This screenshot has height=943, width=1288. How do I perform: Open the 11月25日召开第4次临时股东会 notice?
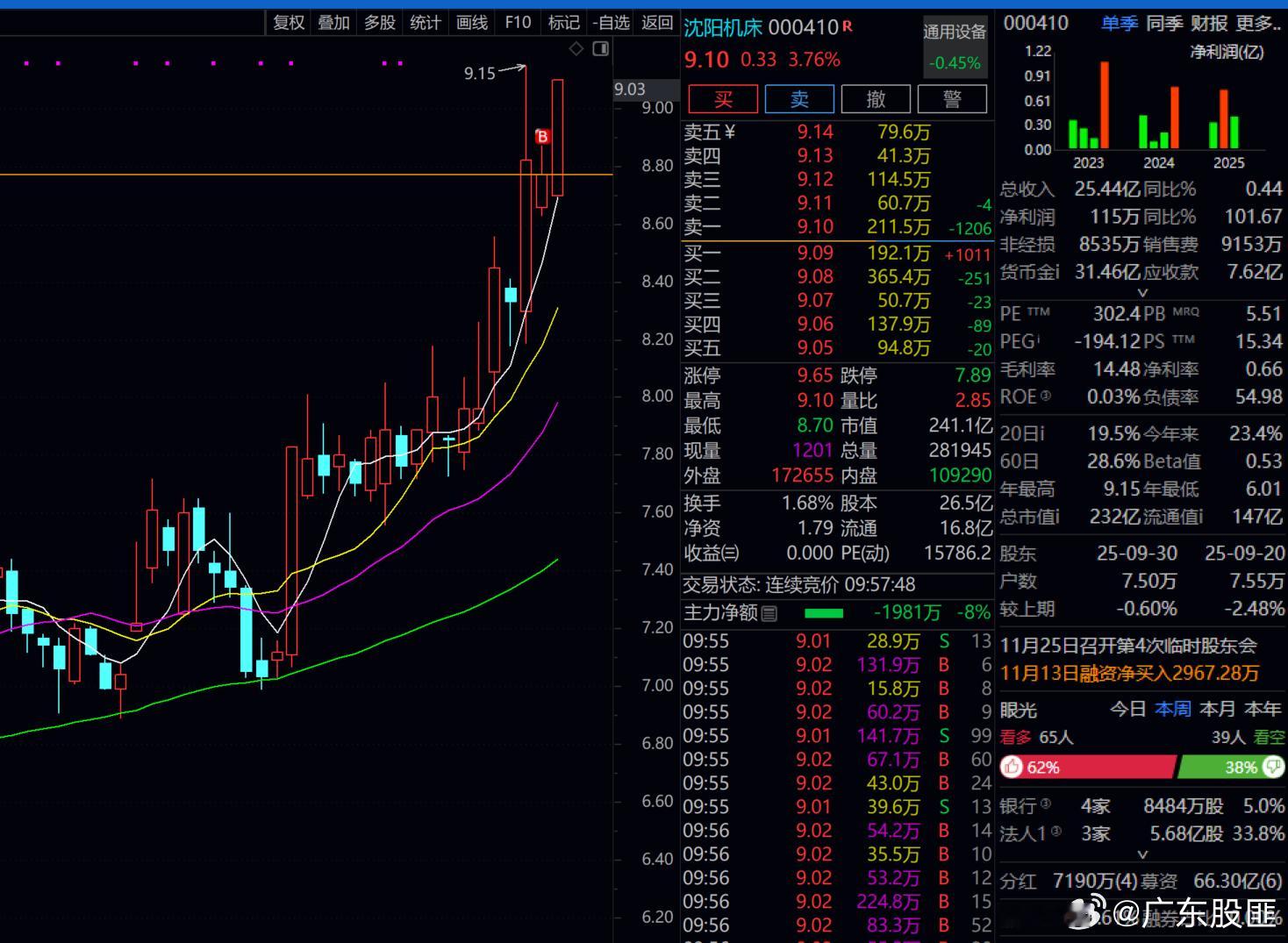pyautogui.click(x=1128, y=646)
